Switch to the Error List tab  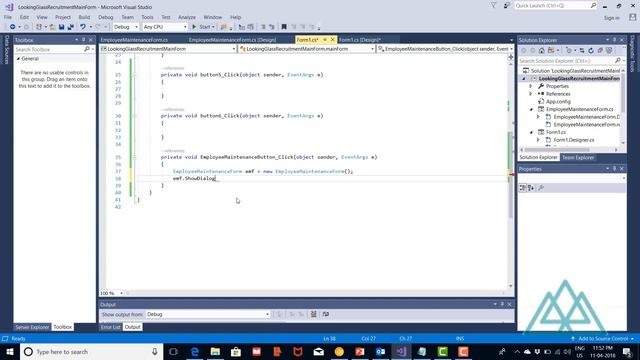pyautogui.click(x=111, y=327)
